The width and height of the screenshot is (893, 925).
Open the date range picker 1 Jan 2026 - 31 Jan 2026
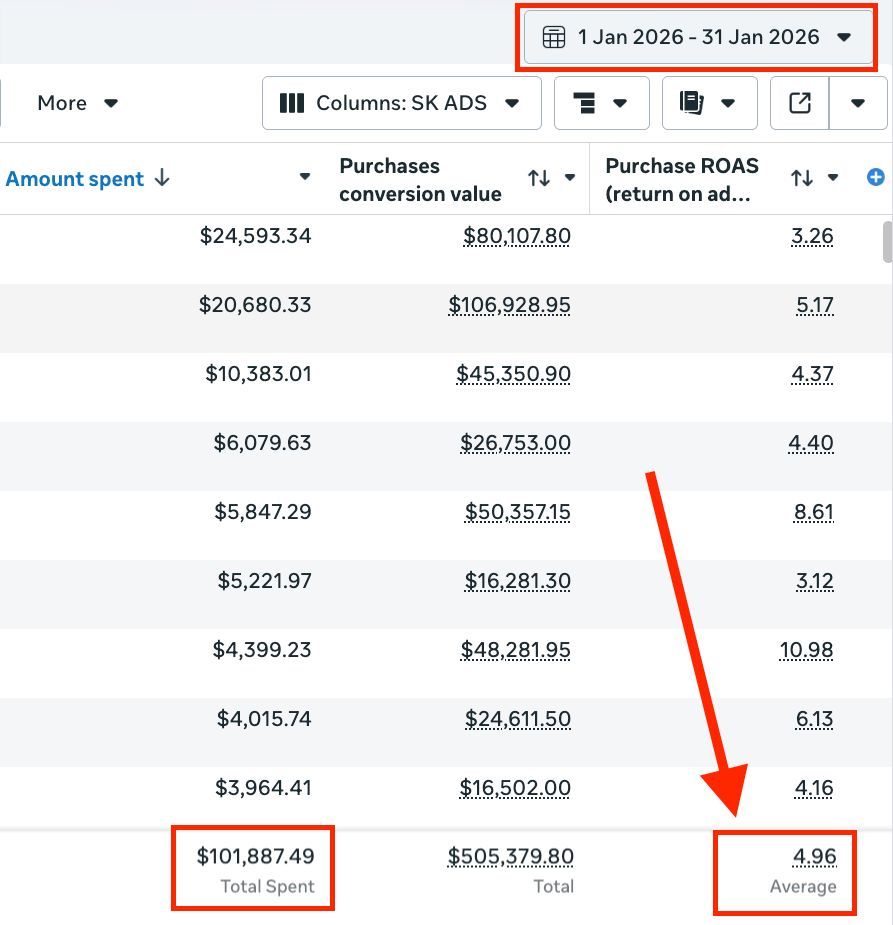coord(698,37)
